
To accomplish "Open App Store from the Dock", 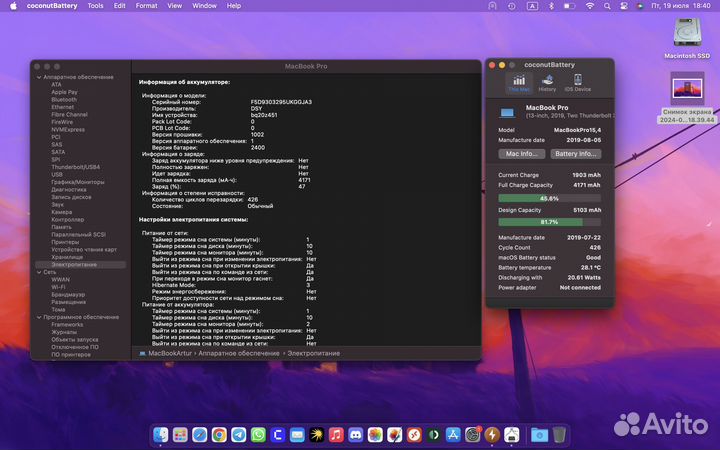I will [x=453, y=434].
